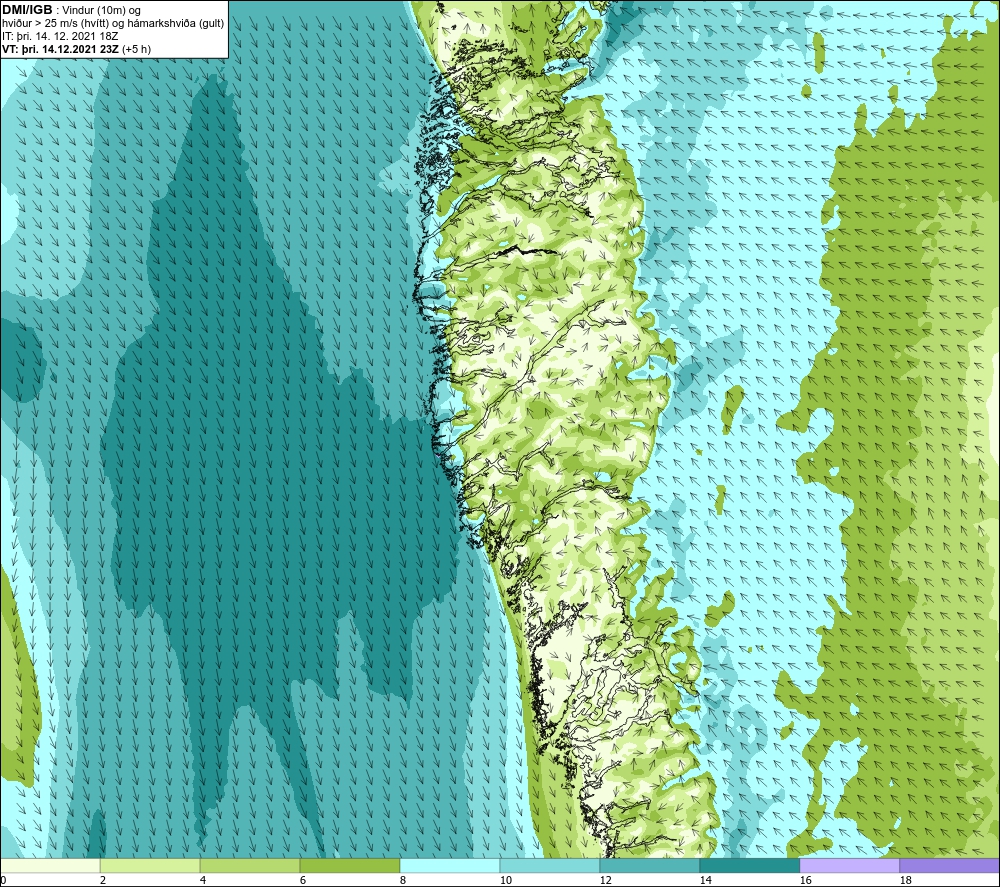
Task: Click the scale label '12'
Action: tap(605, 881)
